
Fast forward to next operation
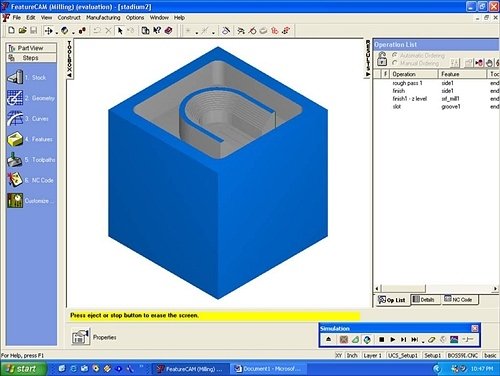414,339
